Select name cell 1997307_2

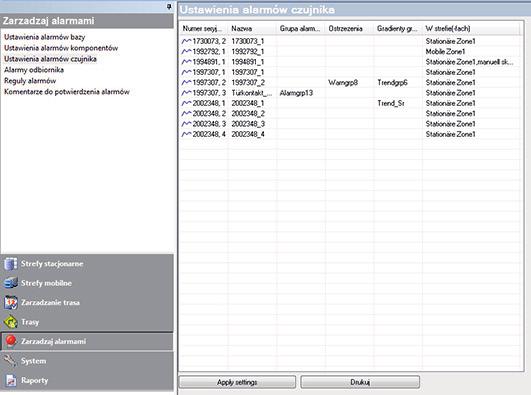[248, 83]
